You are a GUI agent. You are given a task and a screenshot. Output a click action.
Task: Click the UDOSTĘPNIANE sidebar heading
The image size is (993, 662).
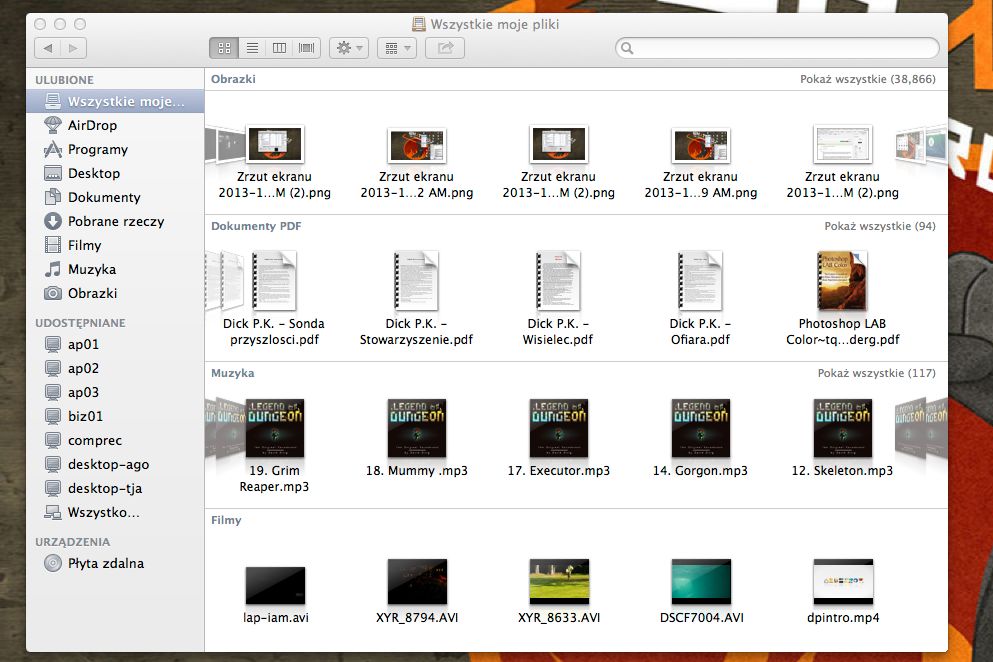80,323
